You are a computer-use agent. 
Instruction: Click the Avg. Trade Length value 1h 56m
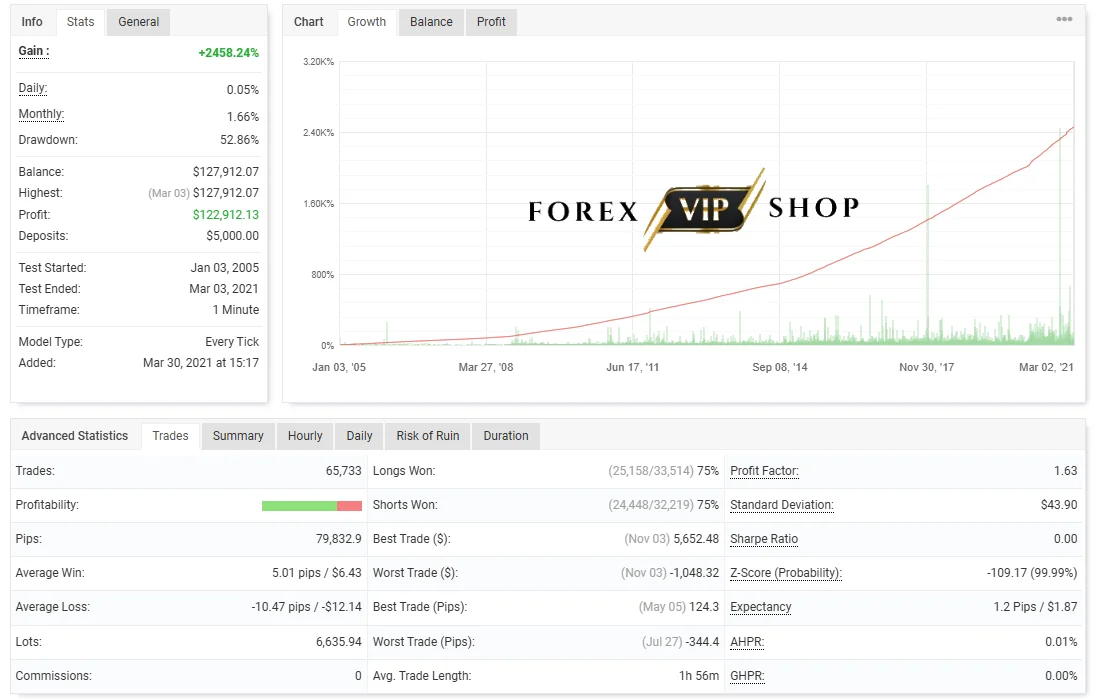[x=698, y=676]
